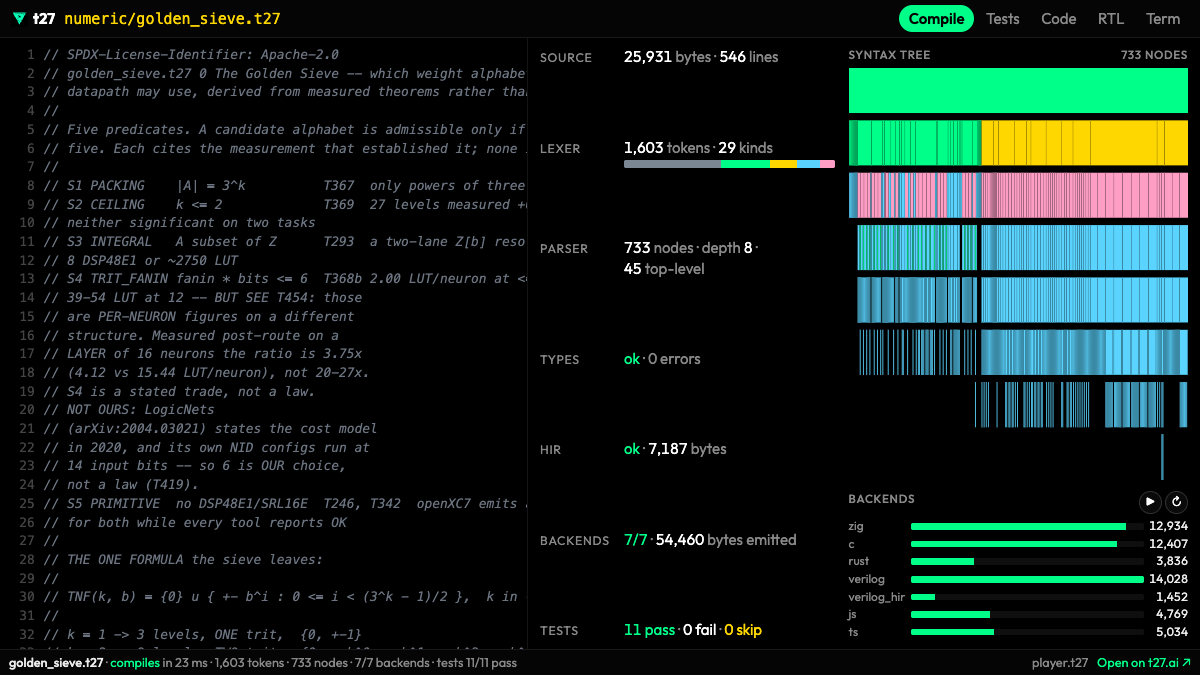Select the js backend label
The image size is (1200, 675).
tap(853, 614)
